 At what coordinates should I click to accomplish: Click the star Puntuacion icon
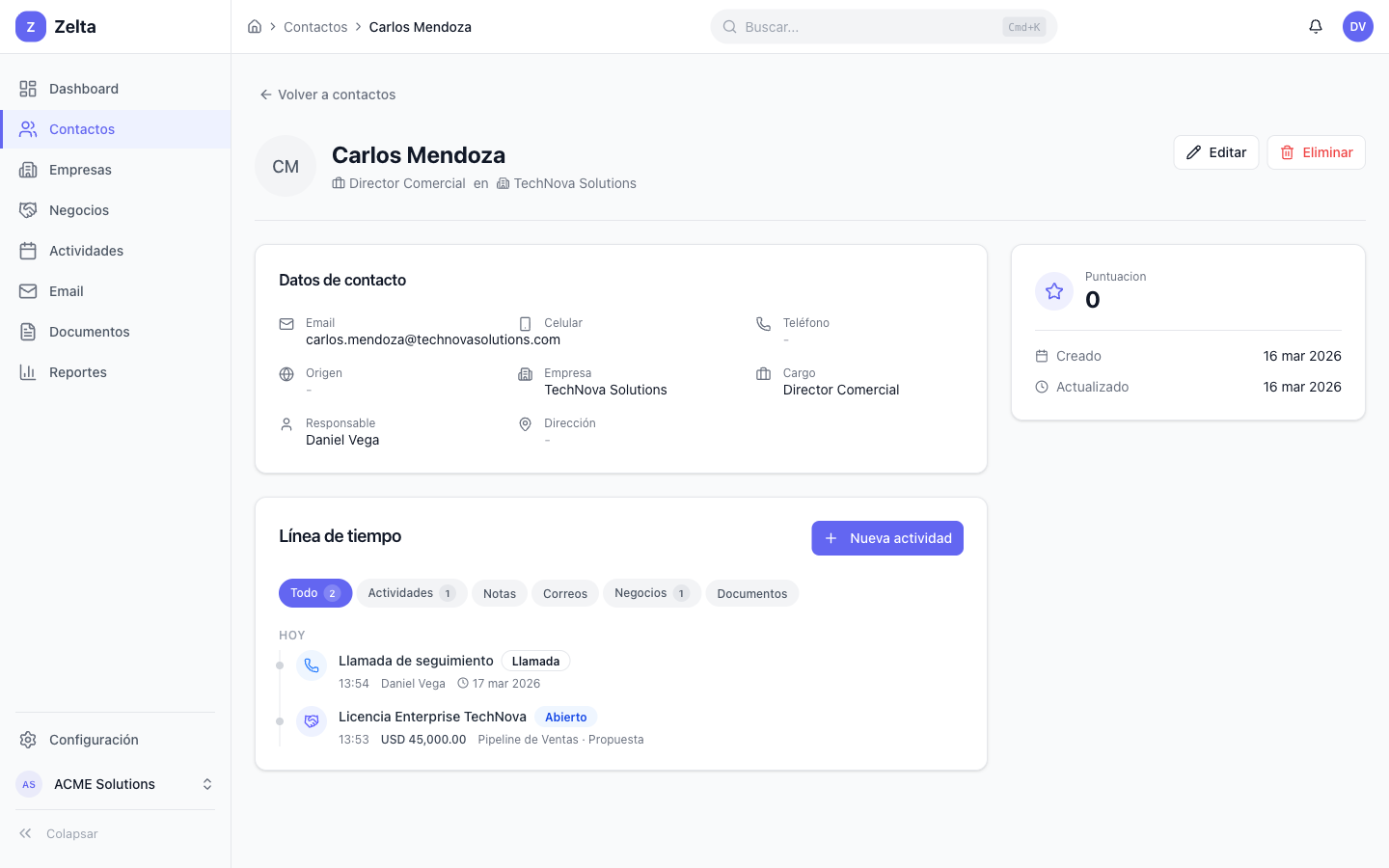1053,291
